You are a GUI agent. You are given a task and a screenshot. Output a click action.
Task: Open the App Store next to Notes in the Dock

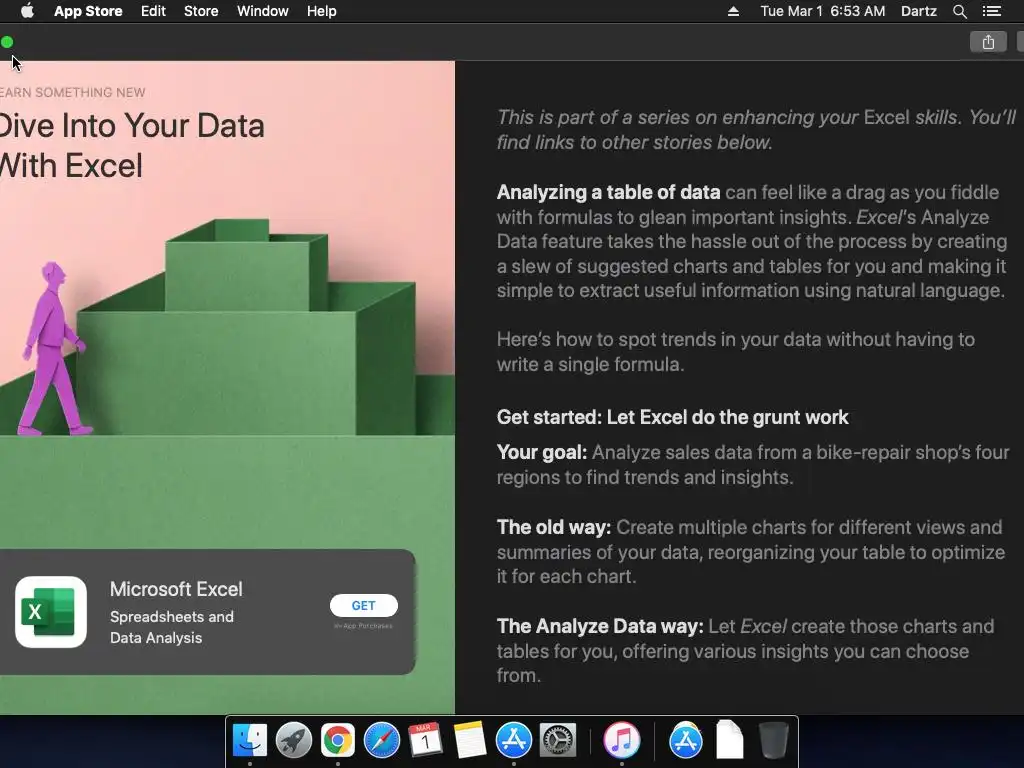click(x=514, y=740)
